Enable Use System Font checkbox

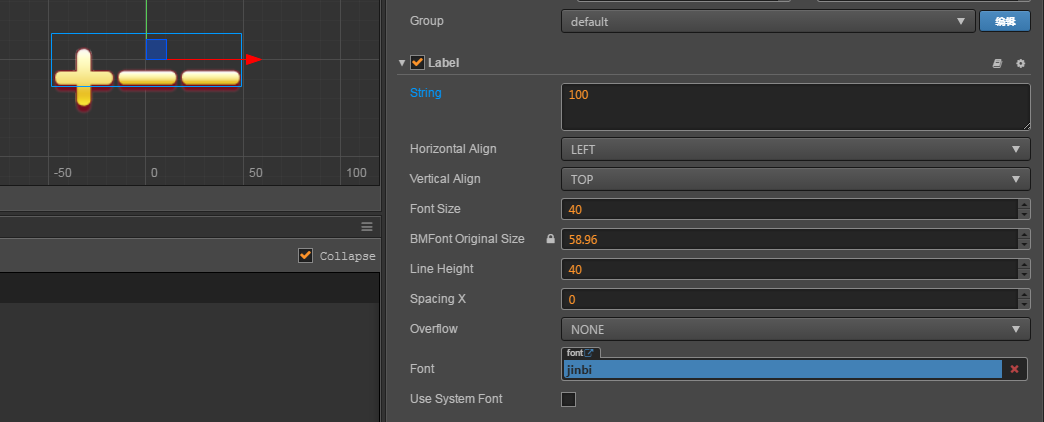(569, 399)
